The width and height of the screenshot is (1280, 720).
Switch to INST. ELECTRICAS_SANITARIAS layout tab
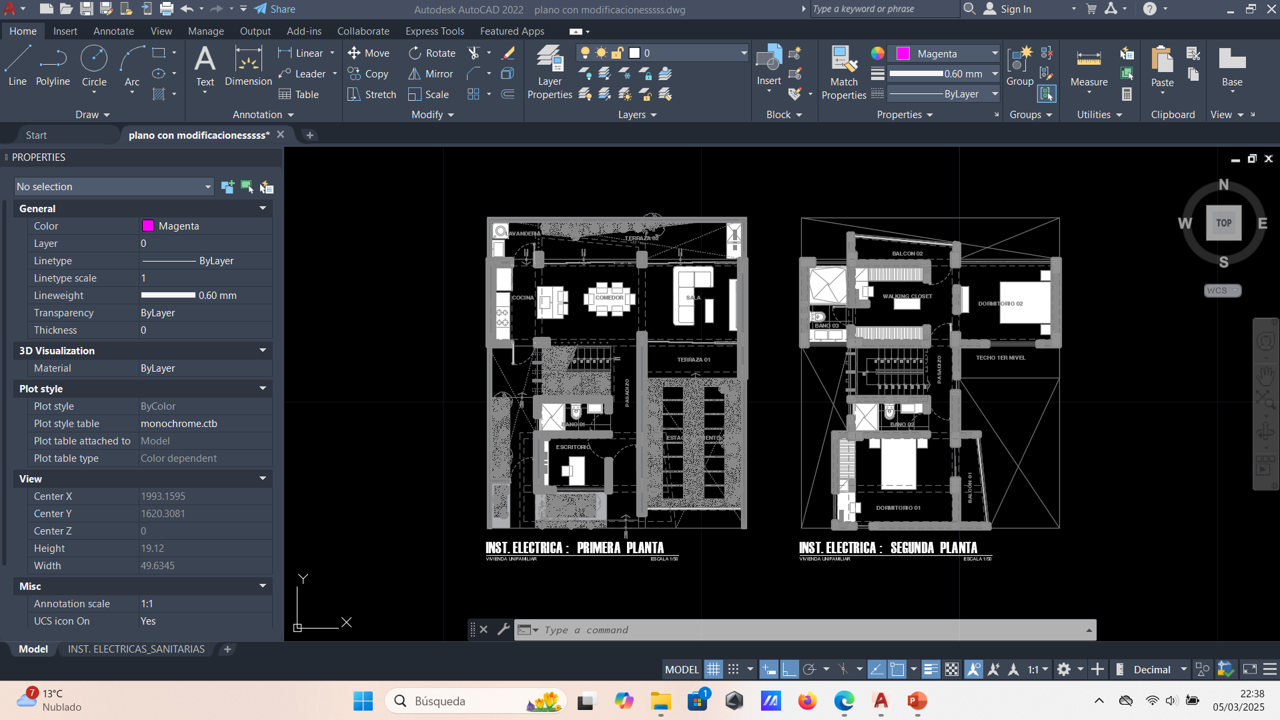(136, 649)
